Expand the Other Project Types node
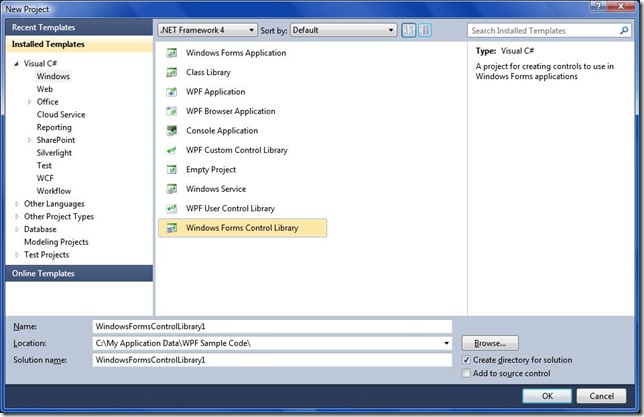This screenshot has height=417, width=644. click(17, 217)
